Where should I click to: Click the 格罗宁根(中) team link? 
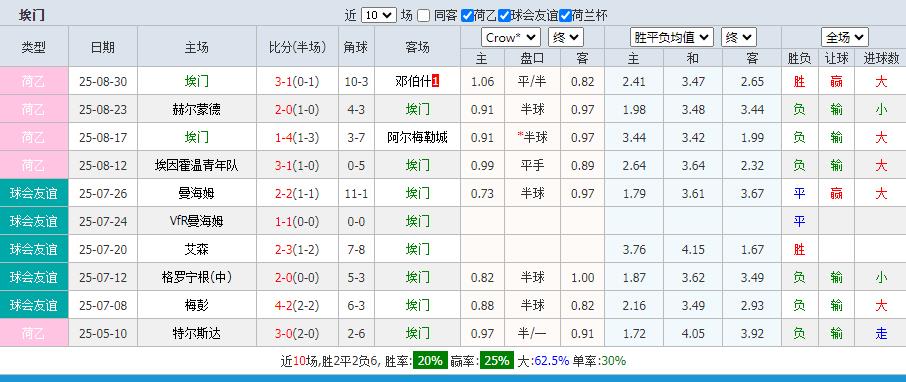pyautogui.click(x=197, y=277)
